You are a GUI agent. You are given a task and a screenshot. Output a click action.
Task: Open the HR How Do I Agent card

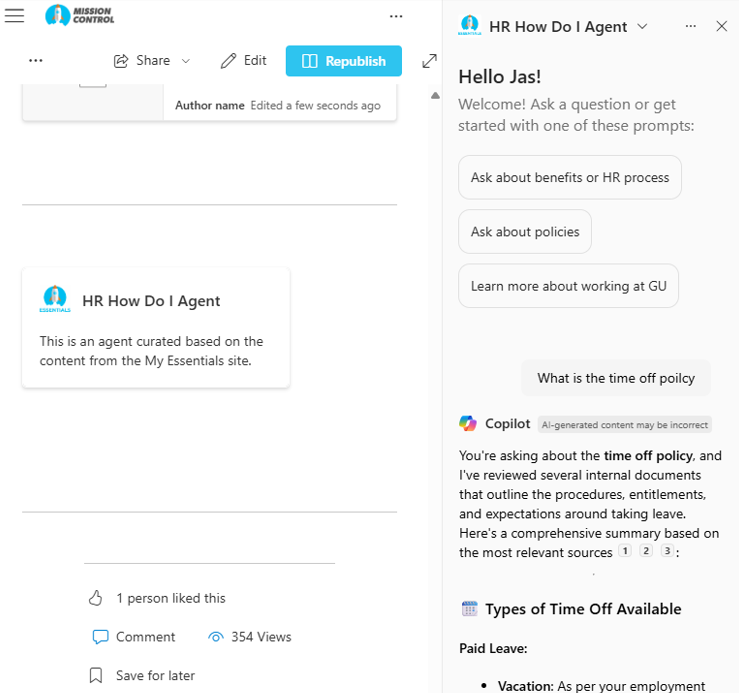[156, 328]
